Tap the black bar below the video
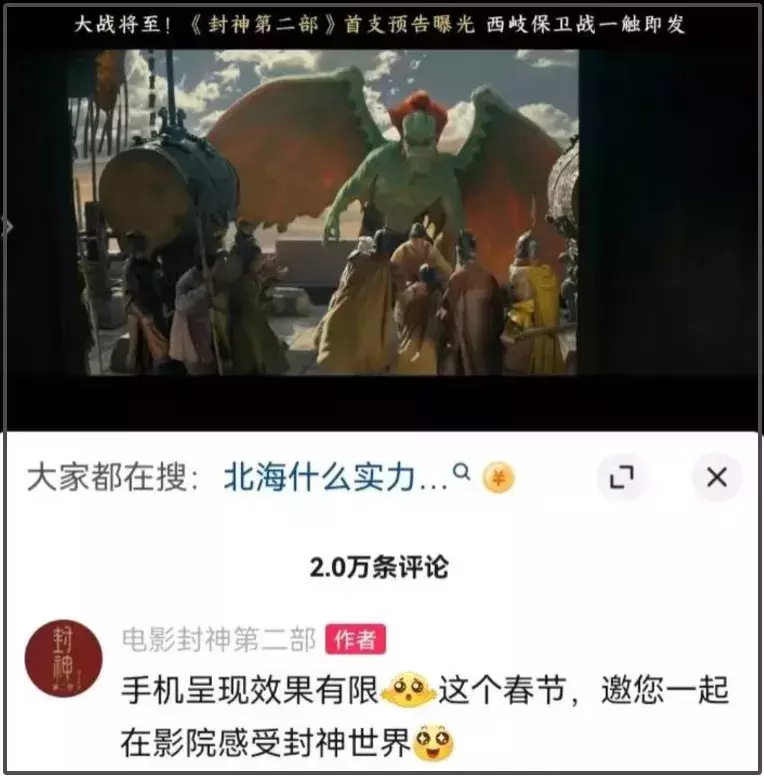Screen dimensions: 764x776 coord(381,402)
